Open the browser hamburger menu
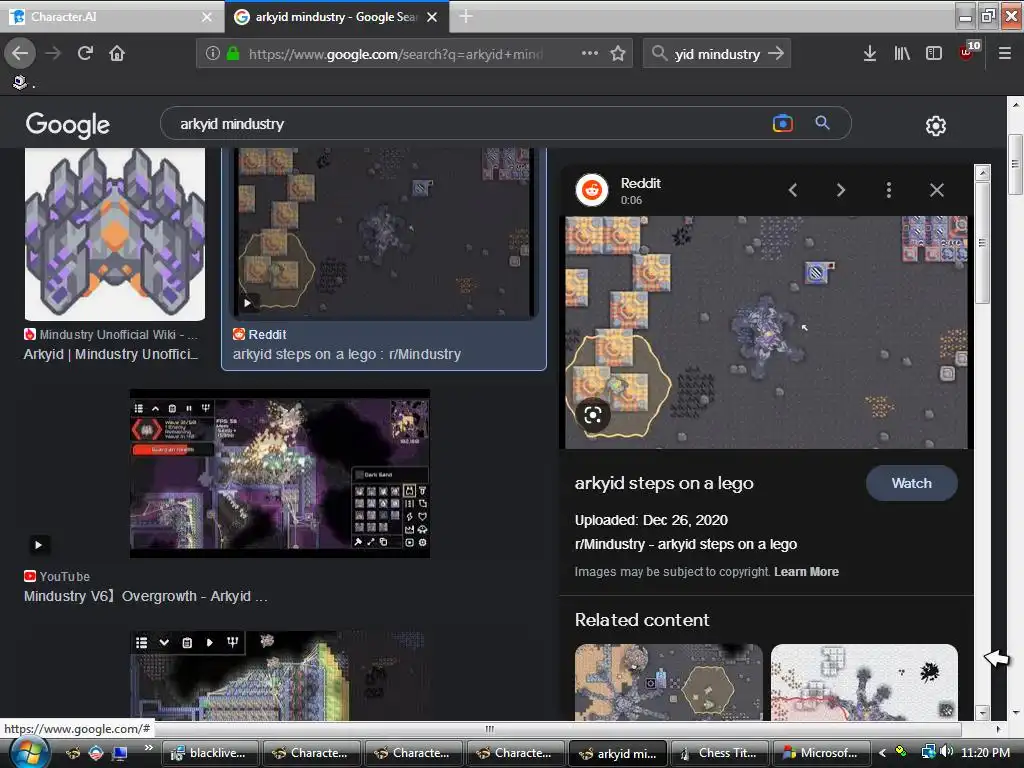This screenshot has height=768, width=1024. [x=1004, y=54]
